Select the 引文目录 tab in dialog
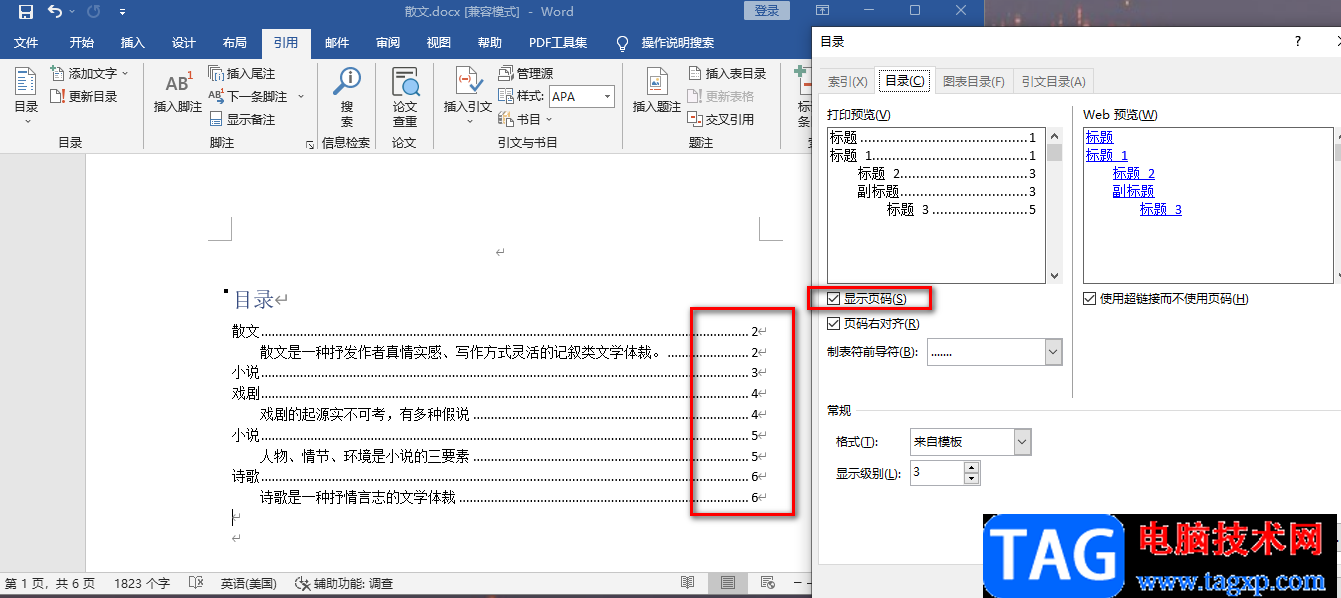This screenshot has height=598, width=1341. click(1053, 82)
